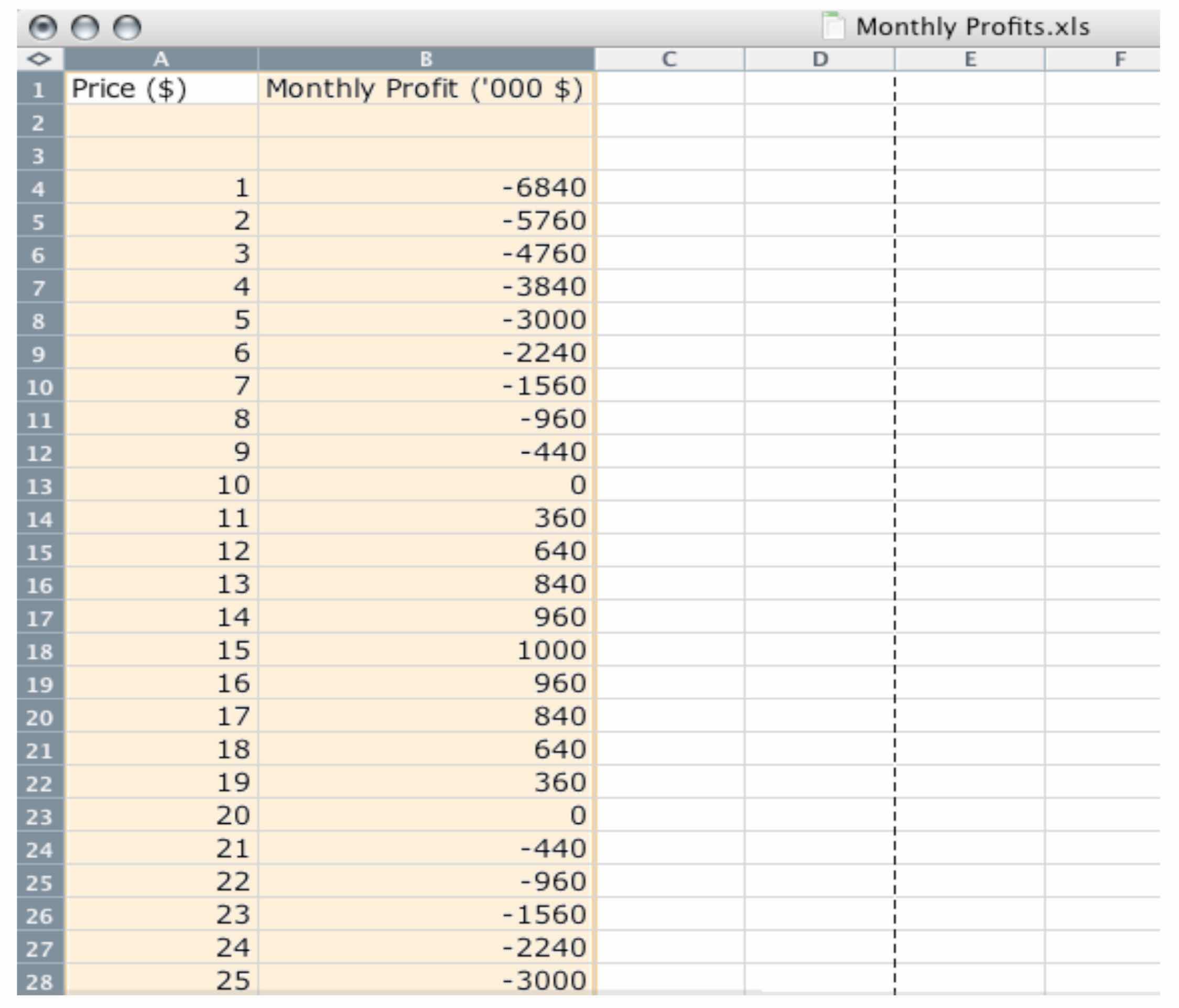Click the Monthly Profits.xls window title
The width and height of the screenshot is (1179, 1008).
click(x=972, y=27)
